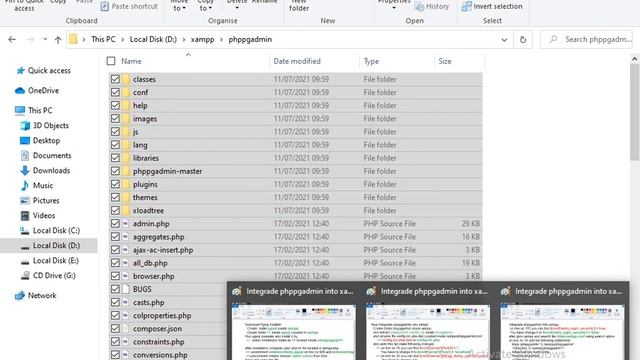Select the ajax-ac-insert.php file name

coord(163,250)
